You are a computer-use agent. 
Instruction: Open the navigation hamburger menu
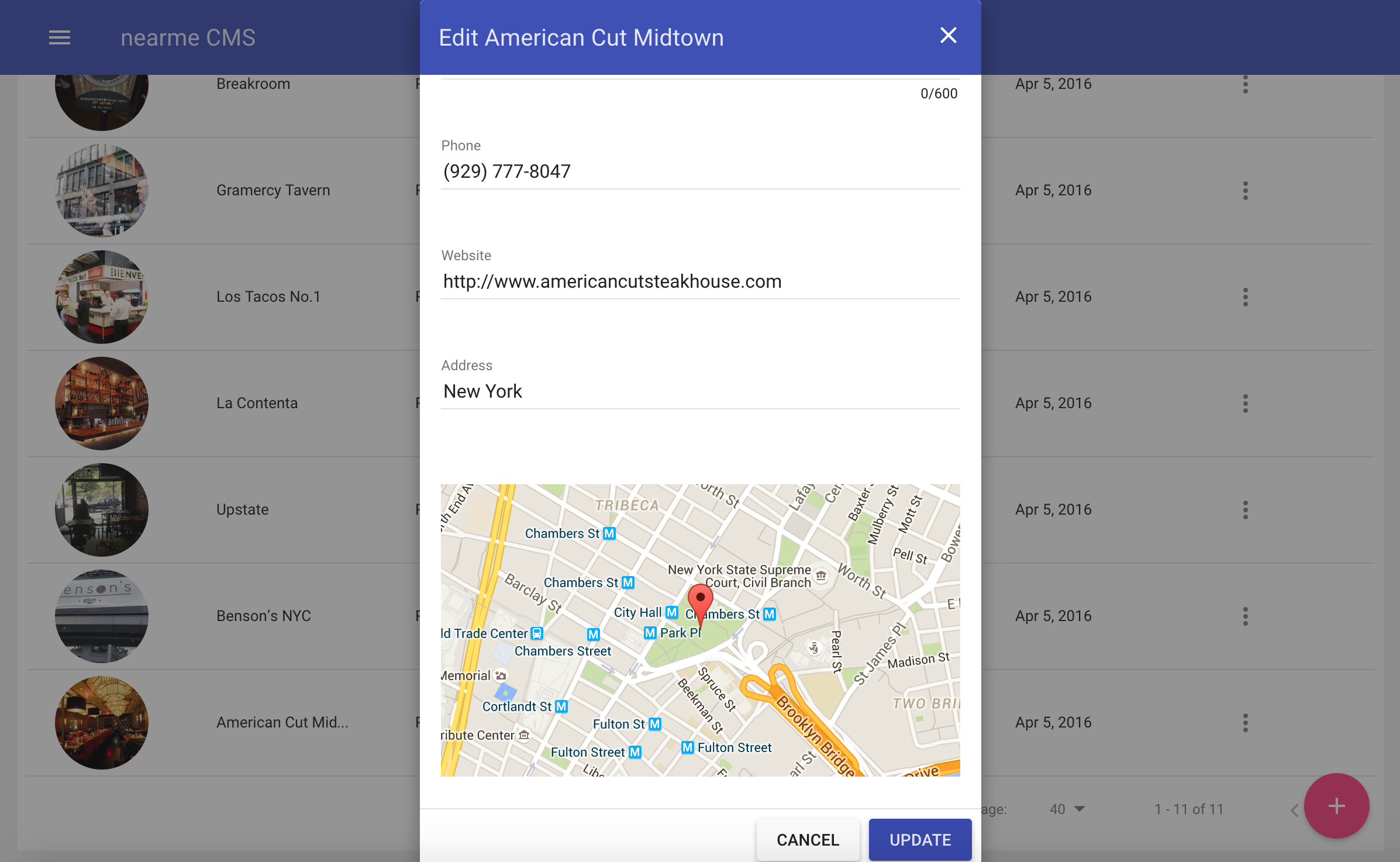click(x=59, y=37)
